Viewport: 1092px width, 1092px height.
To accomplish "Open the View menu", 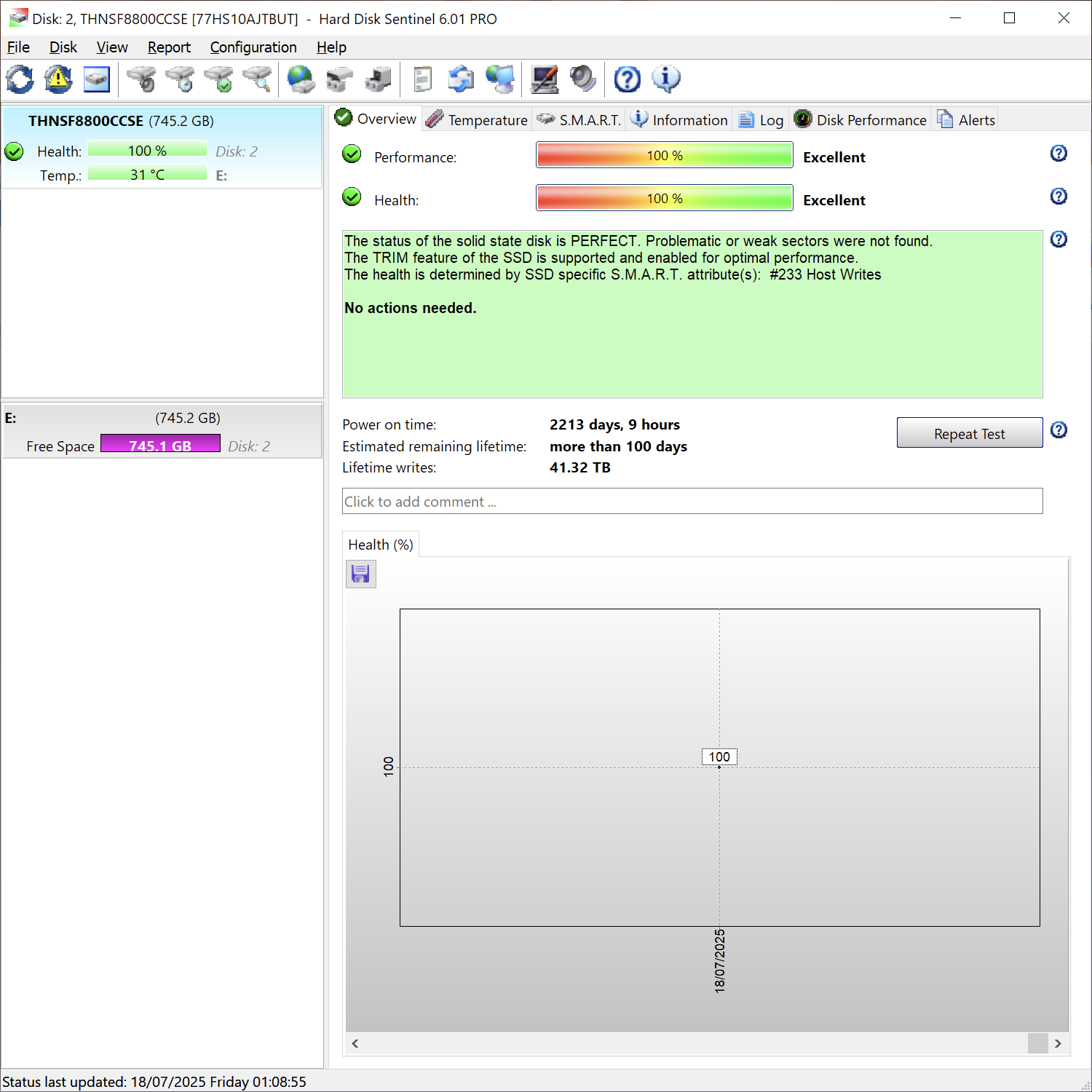I will point(112,47).
